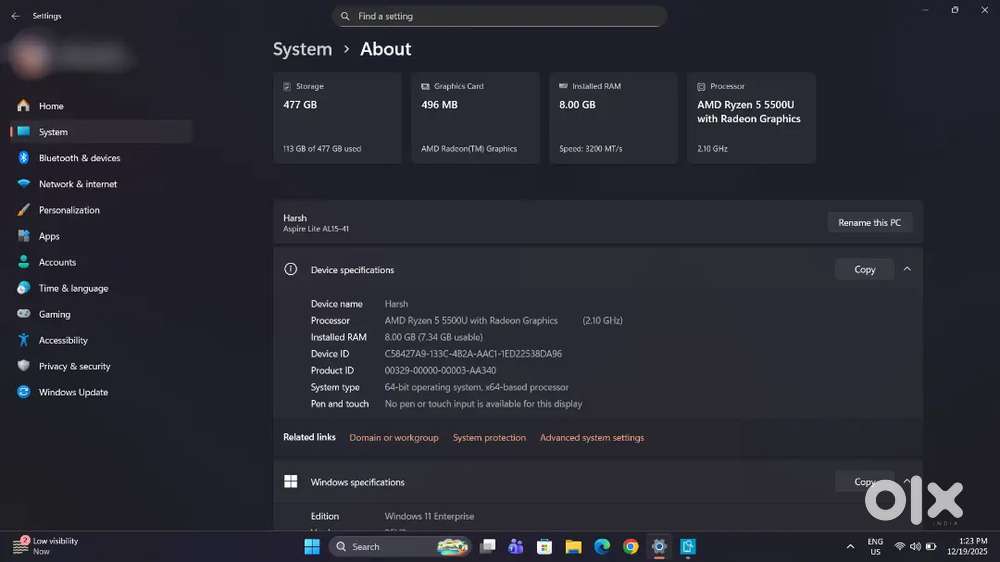
Task: Show hidden system tray icons
Action: pos(850,547)
